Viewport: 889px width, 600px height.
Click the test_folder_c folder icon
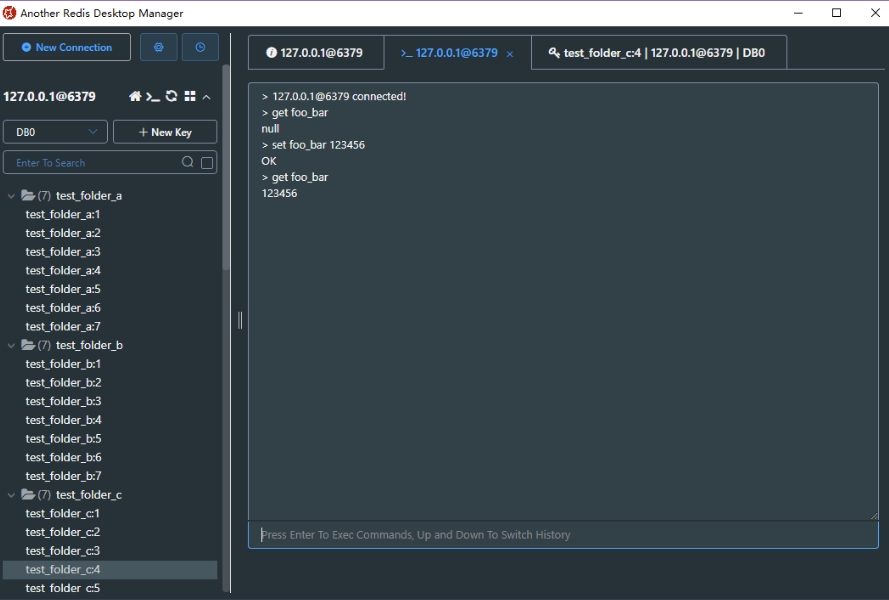coord(28,495)
